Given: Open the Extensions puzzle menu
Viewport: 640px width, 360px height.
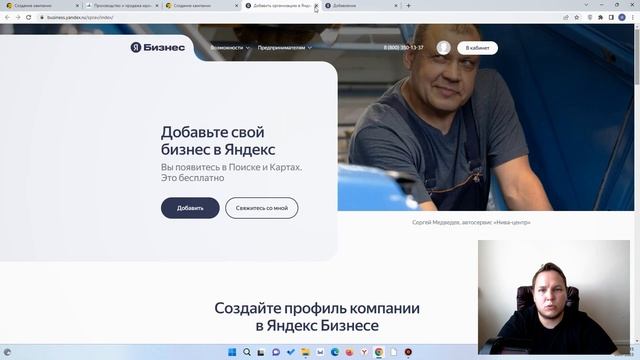Looking at the screenshot, I should [600, 18].
